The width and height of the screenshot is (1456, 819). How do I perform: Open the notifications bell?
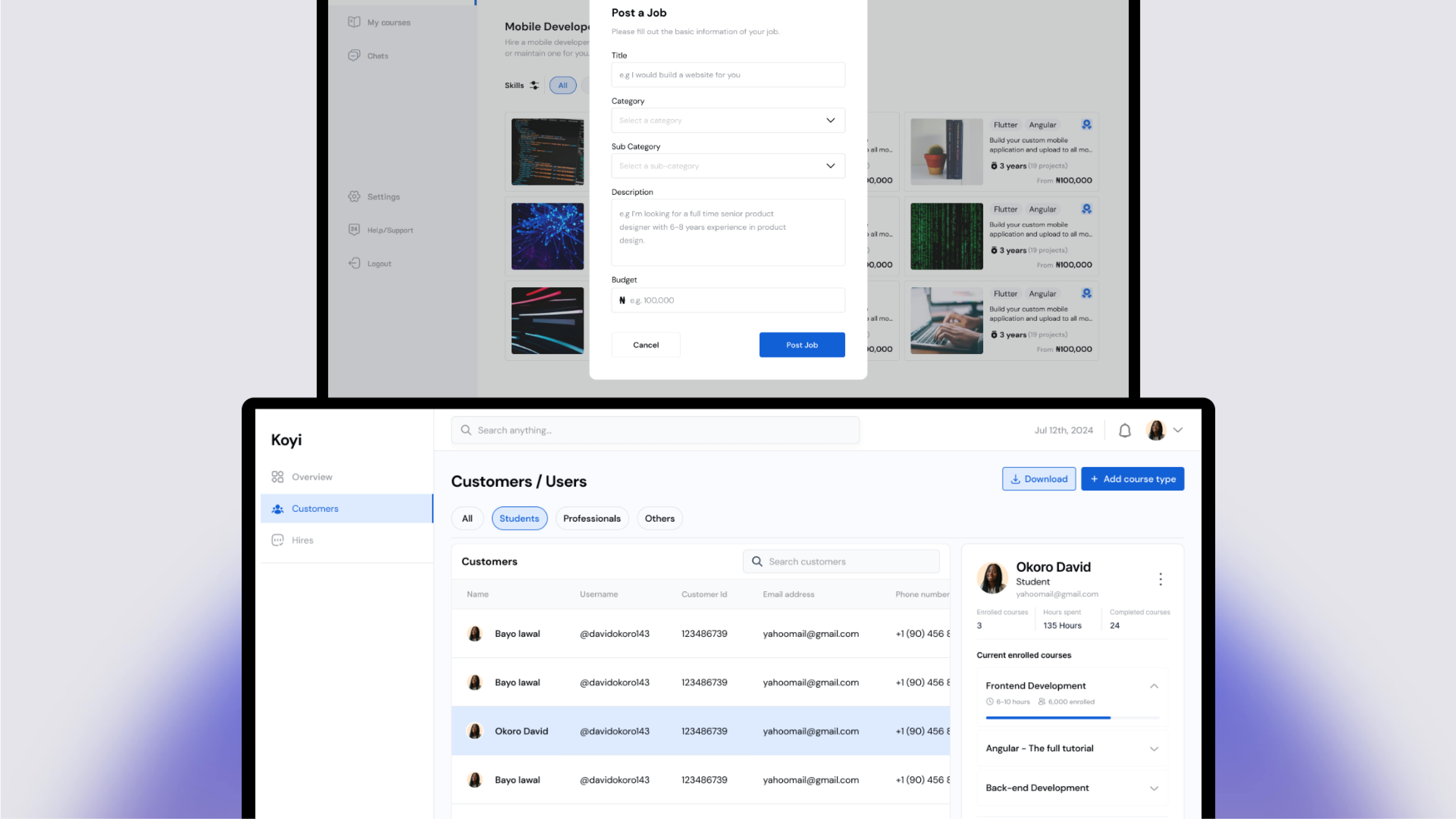point(1125,431)
